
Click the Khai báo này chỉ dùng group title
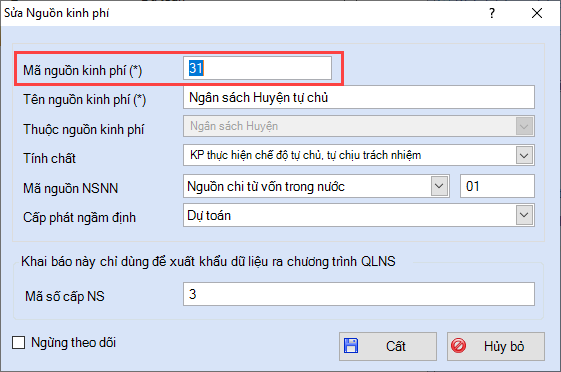tap(208, 261)
